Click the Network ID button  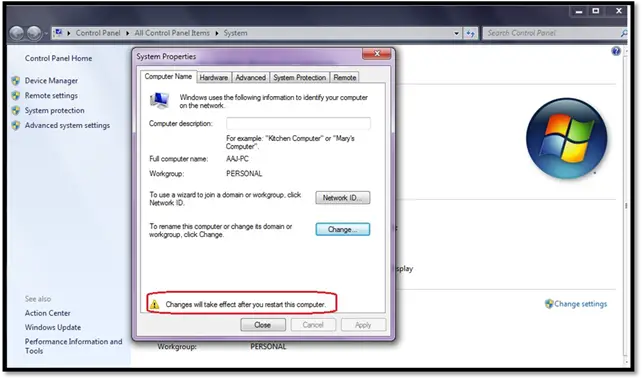pyautogui.click(x=343, y=198)
